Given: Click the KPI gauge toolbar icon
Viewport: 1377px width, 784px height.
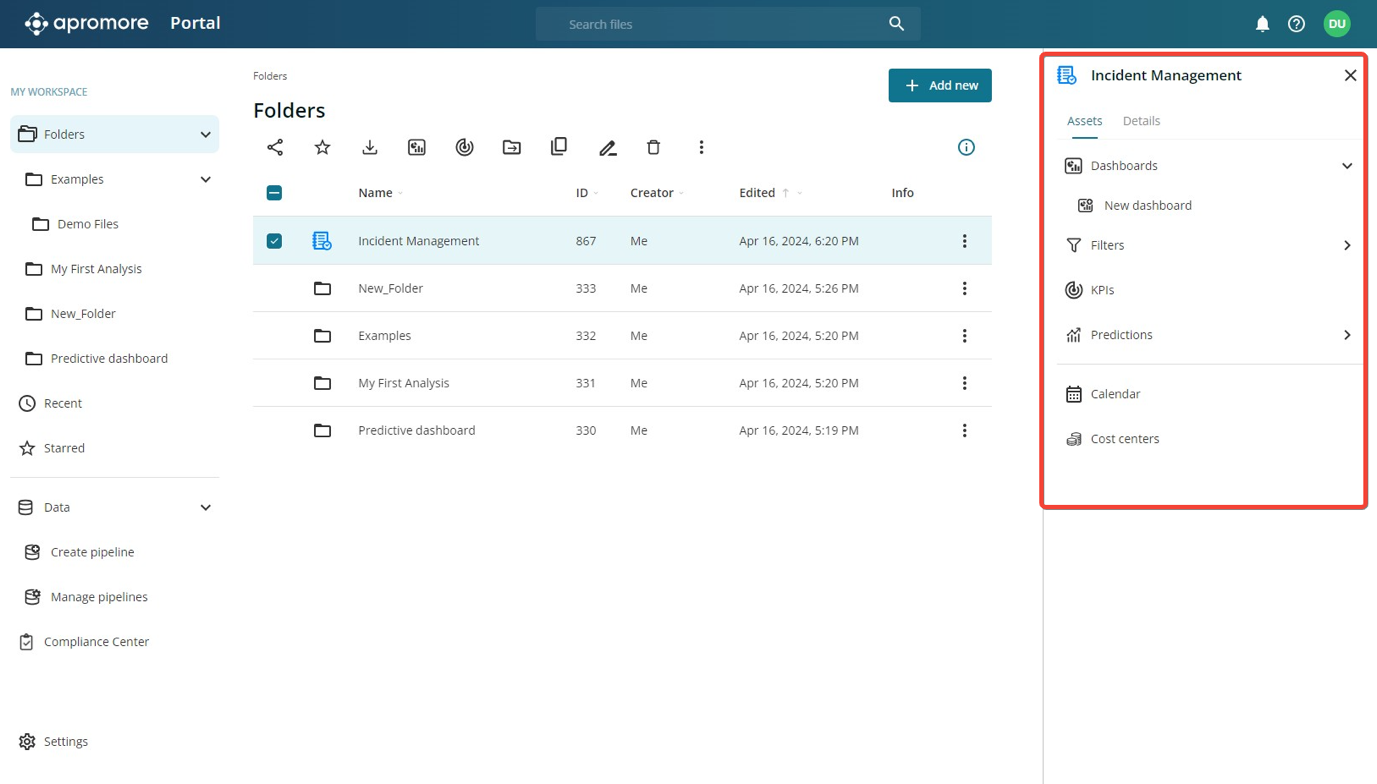Looking at the screenshot, I should tap(464, 147).
